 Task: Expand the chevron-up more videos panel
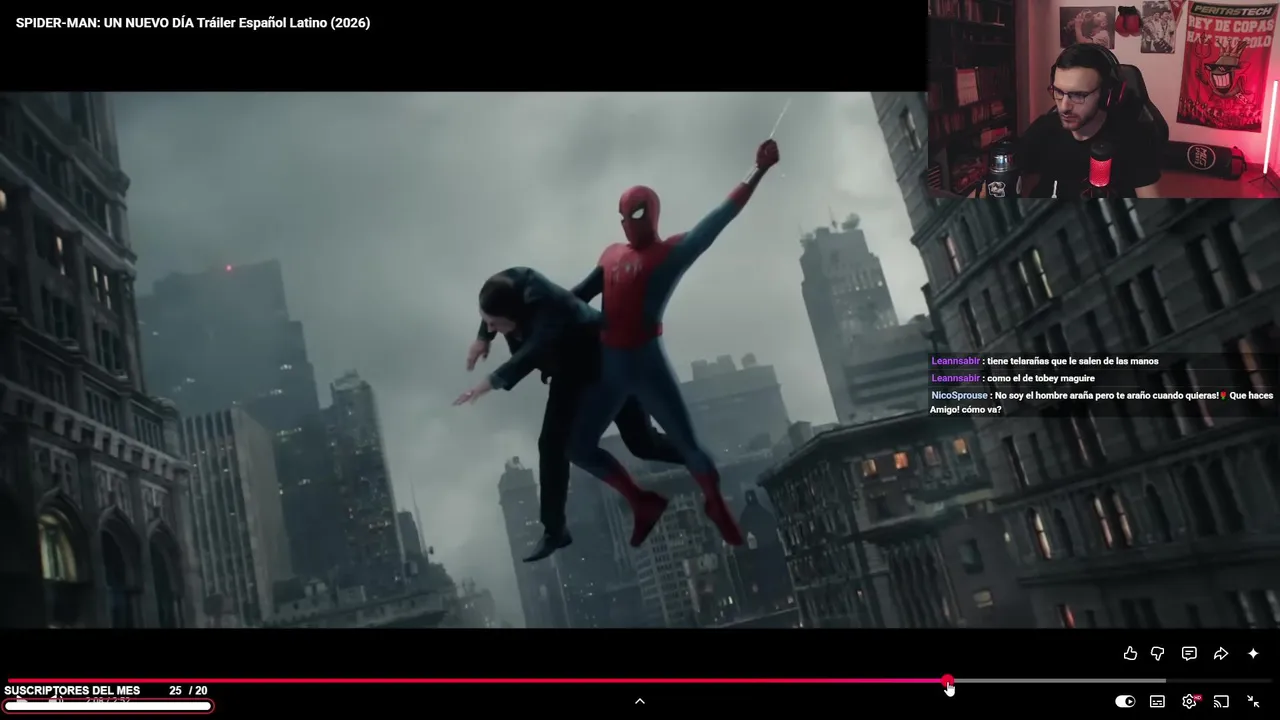coord(640,701)
